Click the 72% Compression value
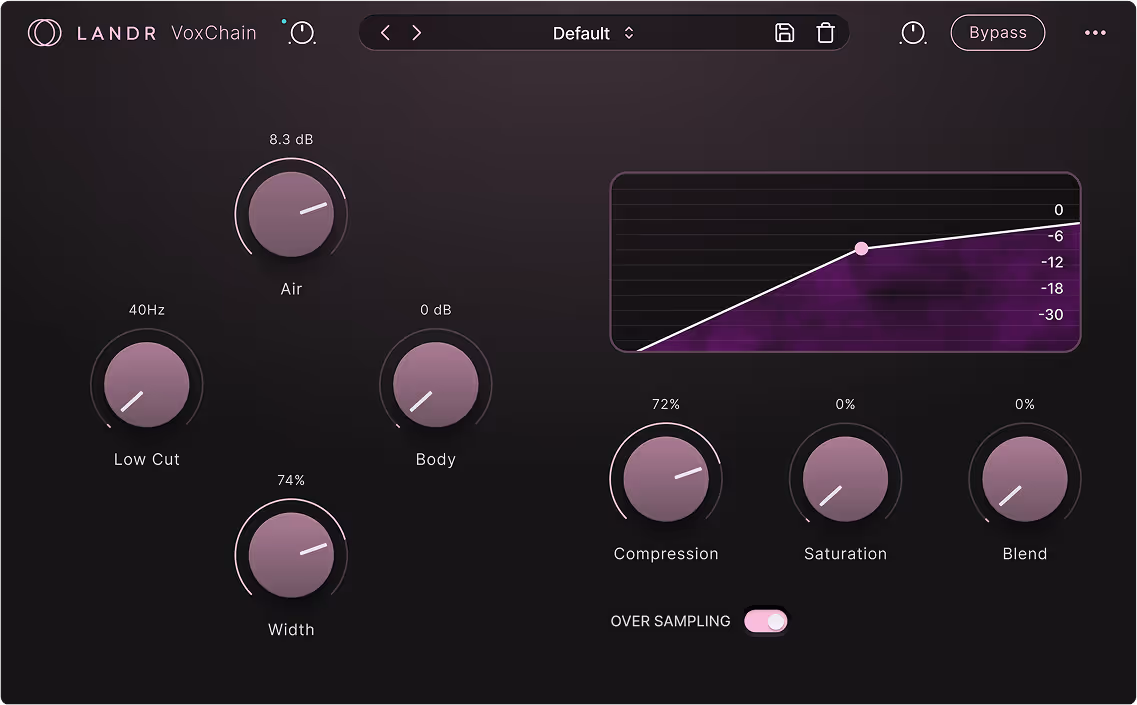1137x705 pixels. point(666,404)
